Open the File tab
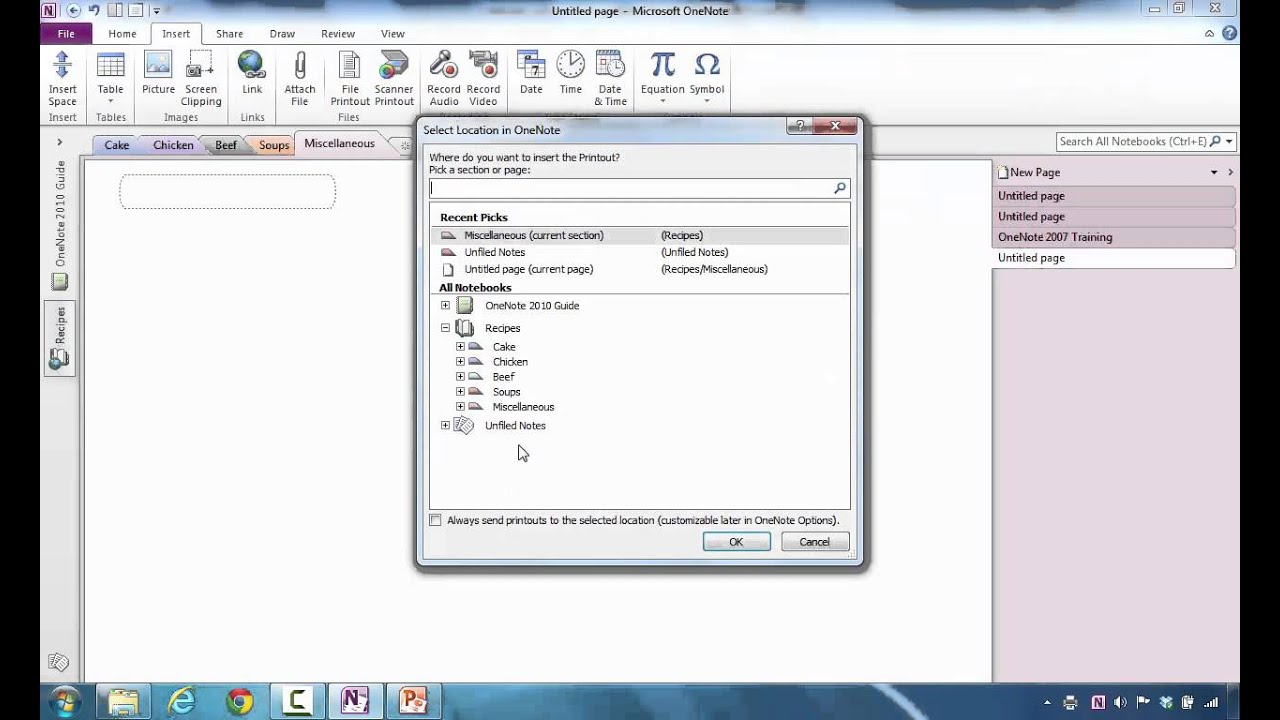 (x=65, y=33)
